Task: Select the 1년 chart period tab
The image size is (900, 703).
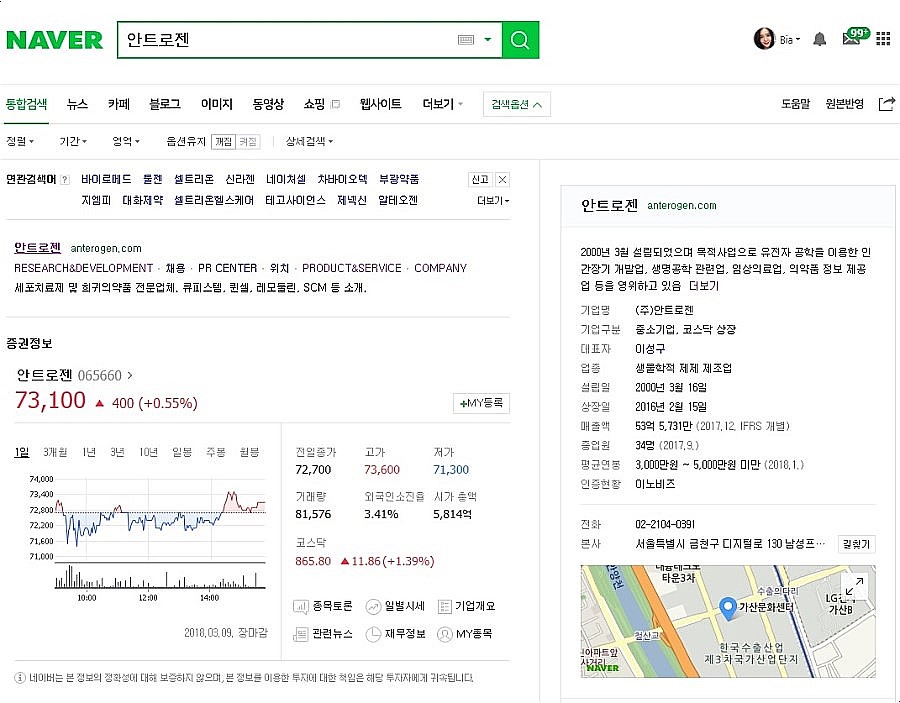Action: coord(89,452)
